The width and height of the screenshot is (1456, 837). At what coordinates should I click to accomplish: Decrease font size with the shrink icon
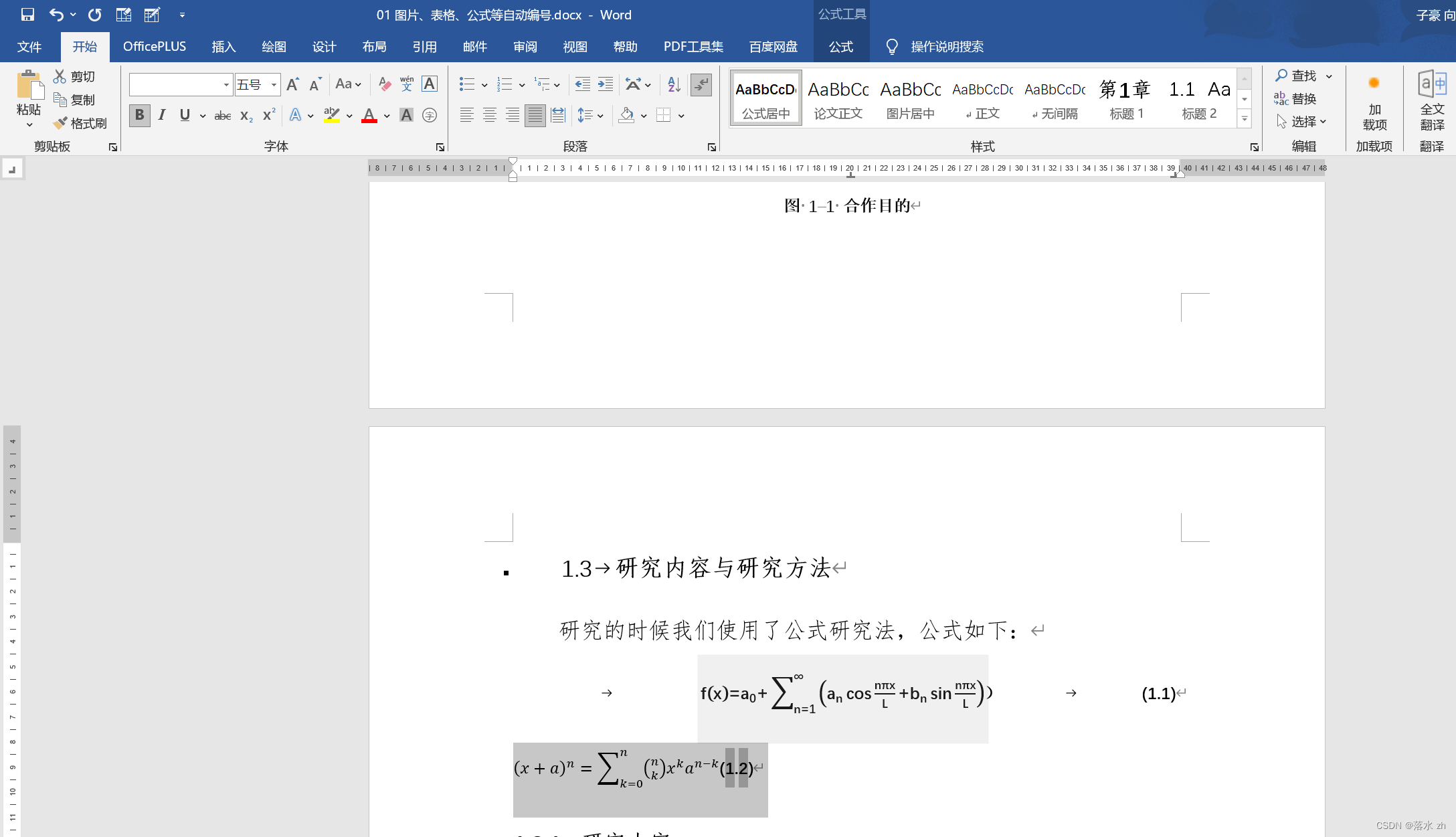[x=315, y=84]
